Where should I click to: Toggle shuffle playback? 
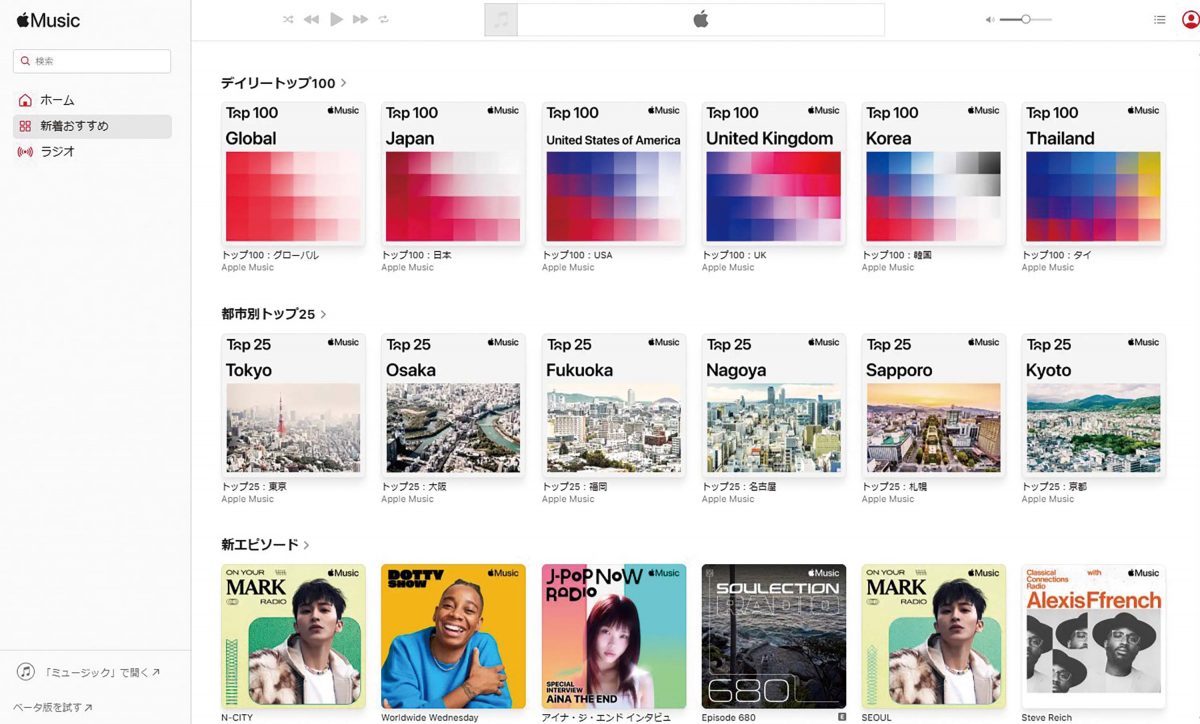(x=288, y=19)
